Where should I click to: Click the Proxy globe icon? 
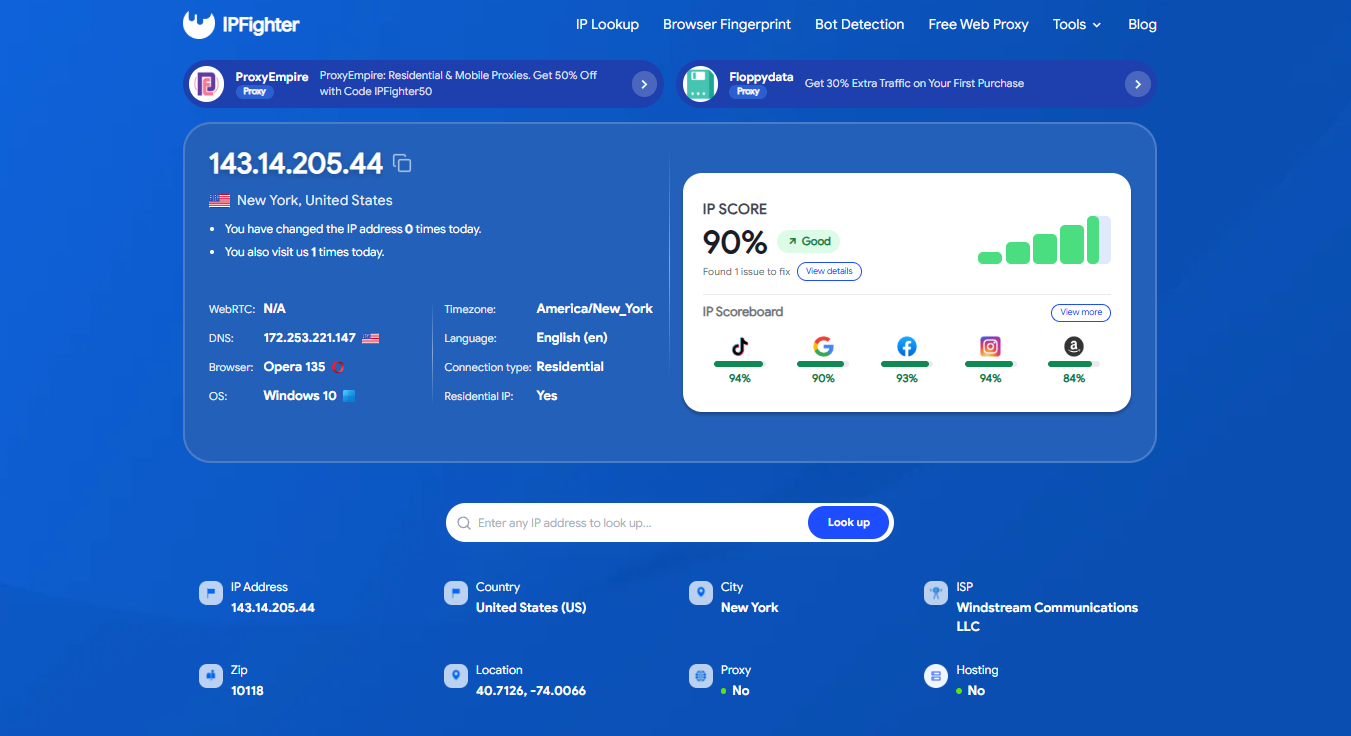point(701,676)
